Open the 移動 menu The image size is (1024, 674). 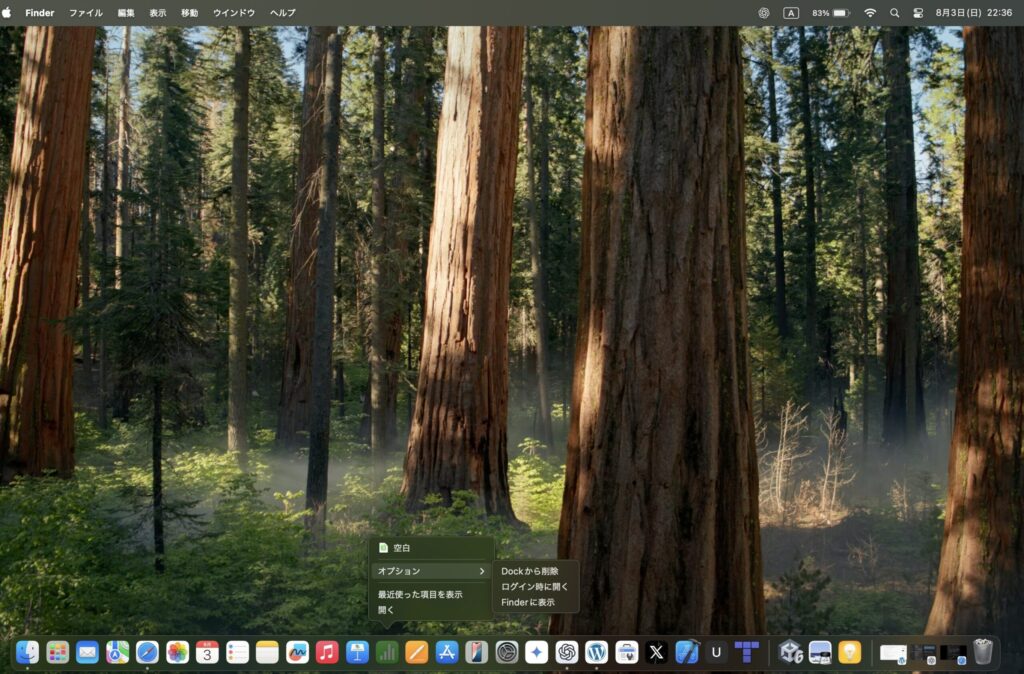pyautogui.click(x=189, y=12)
